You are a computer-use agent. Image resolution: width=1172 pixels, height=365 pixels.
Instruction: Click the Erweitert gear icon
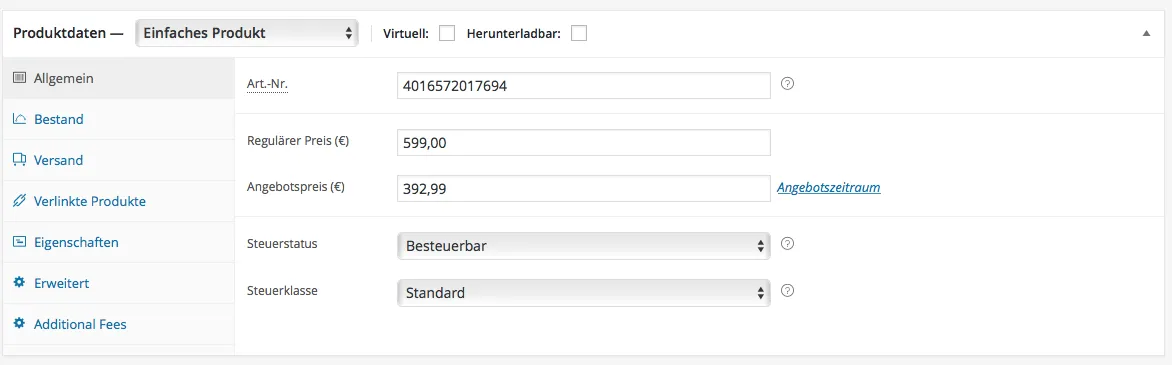tap(20, 283)
